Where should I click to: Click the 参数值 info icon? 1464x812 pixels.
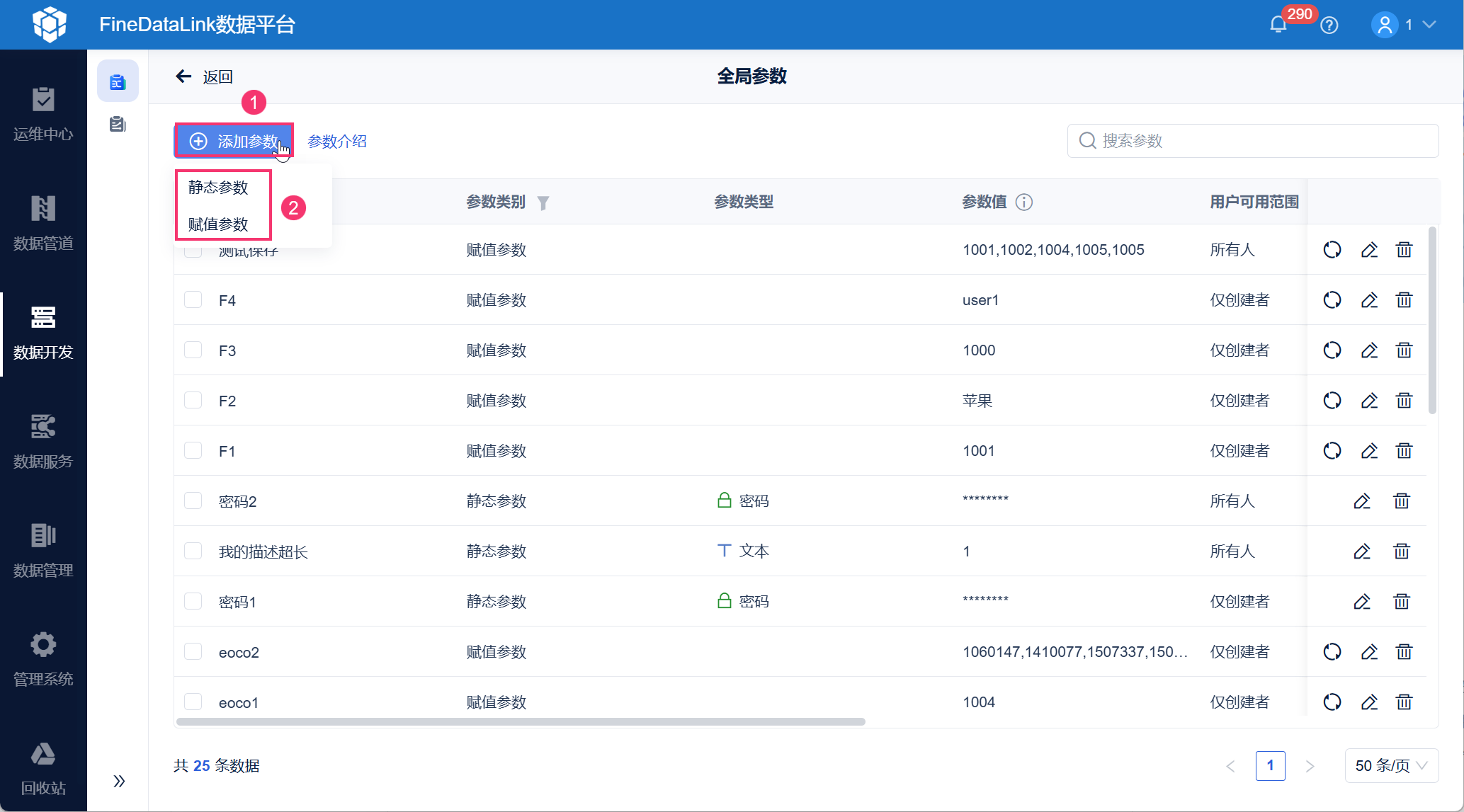pyautogui.click(x=1024, y=202)
